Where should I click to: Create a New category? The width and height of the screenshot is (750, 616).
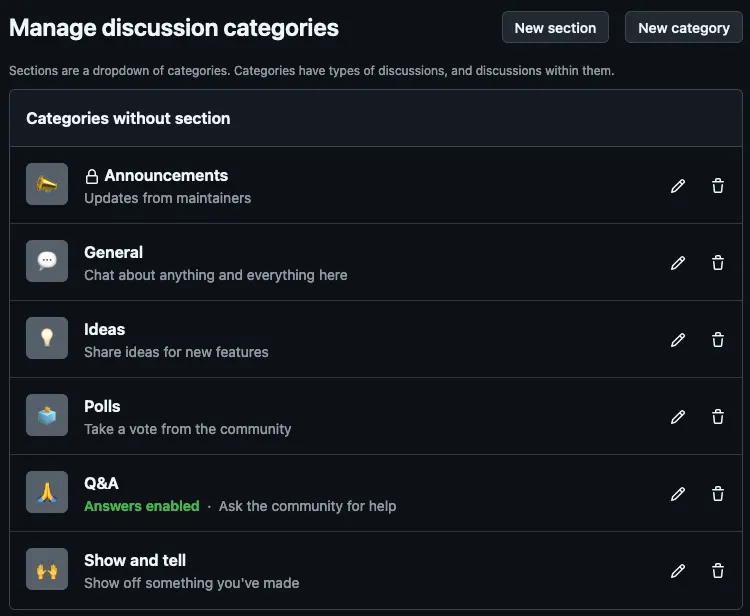tap(684, 28)
